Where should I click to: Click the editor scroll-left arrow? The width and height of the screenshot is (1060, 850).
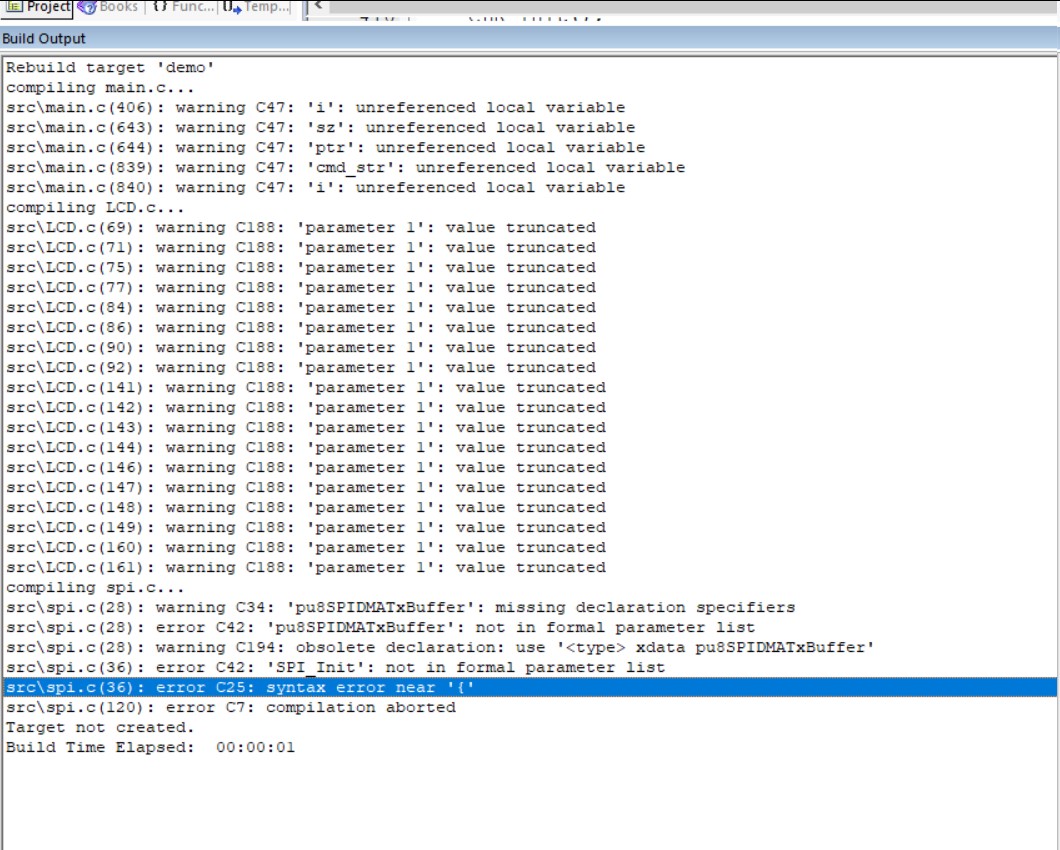318,6
